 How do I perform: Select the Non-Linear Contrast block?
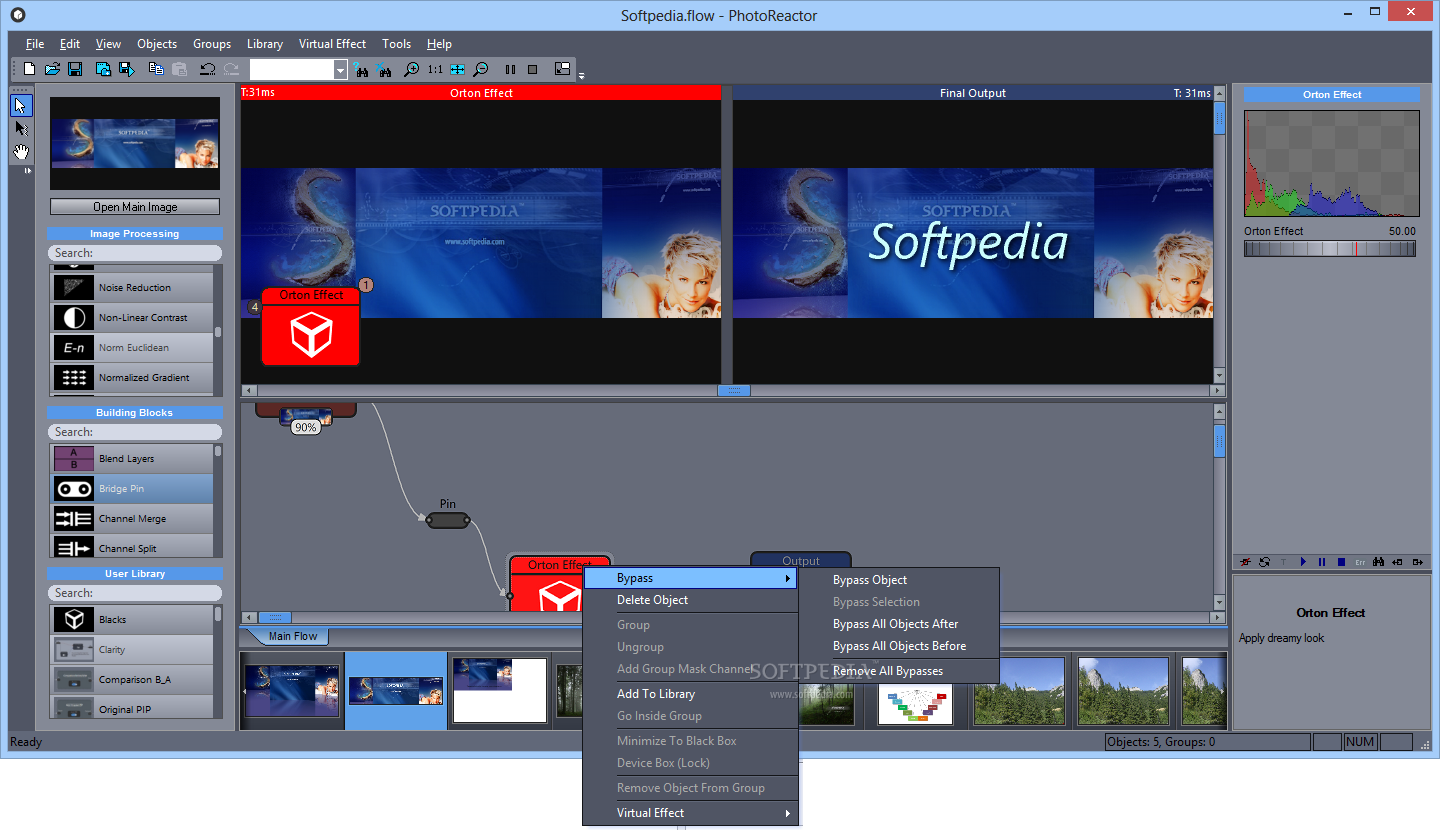point(132,317)
